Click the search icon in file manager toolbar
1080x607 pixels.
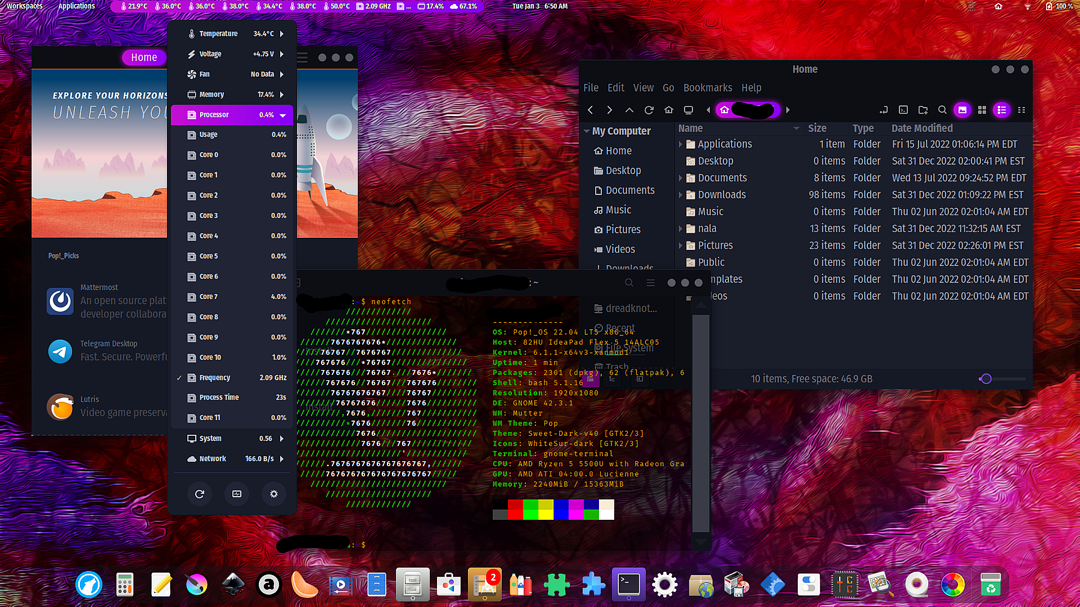click(x=942, y=110)
